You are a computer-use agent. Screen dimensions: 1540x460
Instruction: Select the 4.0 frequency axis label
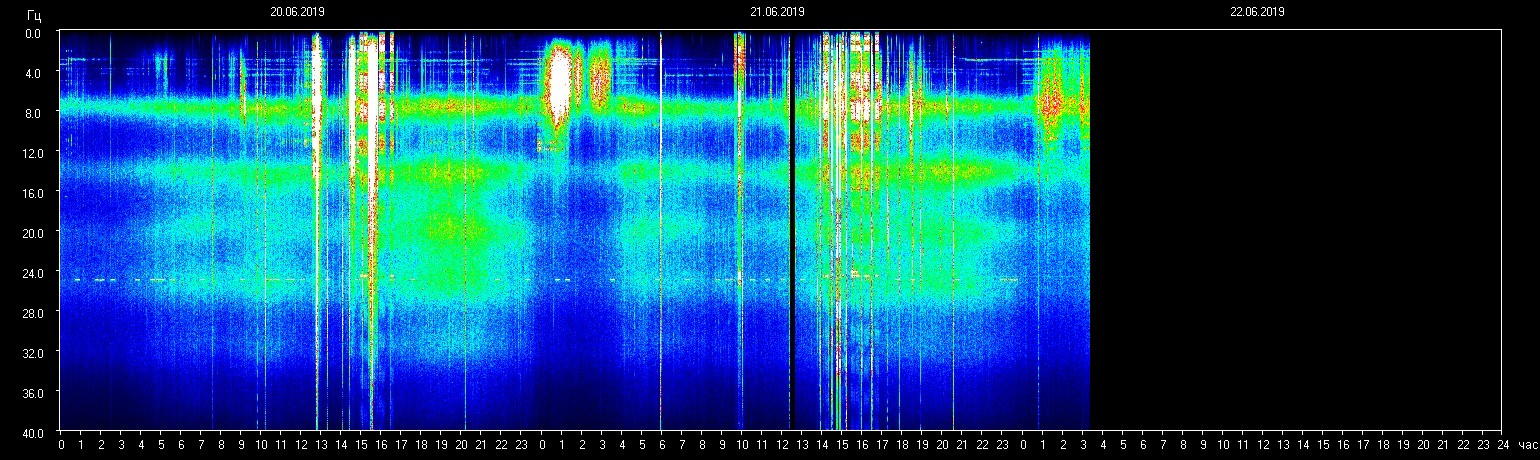(x=35, y=73)
